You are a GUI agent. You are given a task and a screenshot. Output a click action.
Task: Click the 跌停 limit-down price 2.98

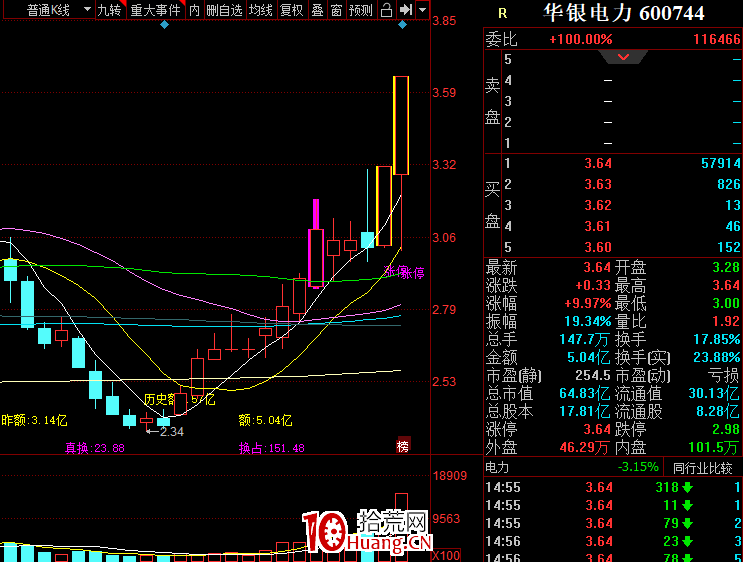click(726, 429)
